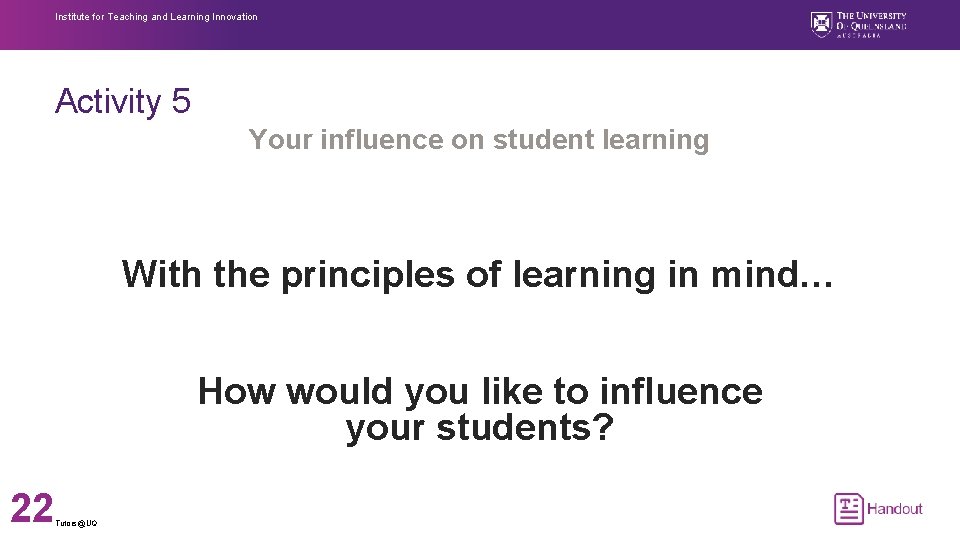The image size is (960, 540).
Task: Click the AUSTRALIA text under the logo
Action: coord(859,36)
